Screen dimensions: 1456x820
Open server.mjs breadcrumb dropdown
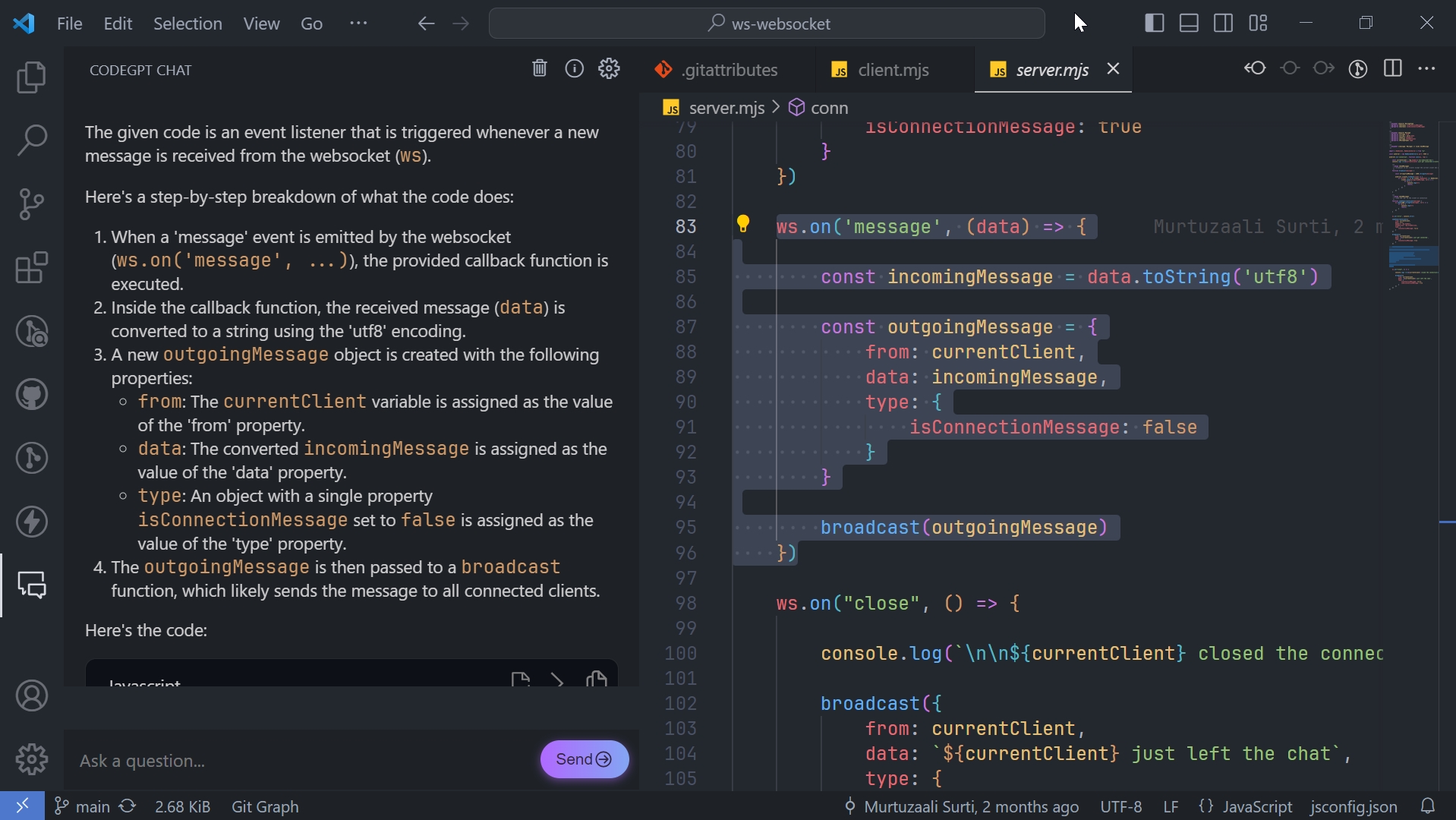coord(714,108)
